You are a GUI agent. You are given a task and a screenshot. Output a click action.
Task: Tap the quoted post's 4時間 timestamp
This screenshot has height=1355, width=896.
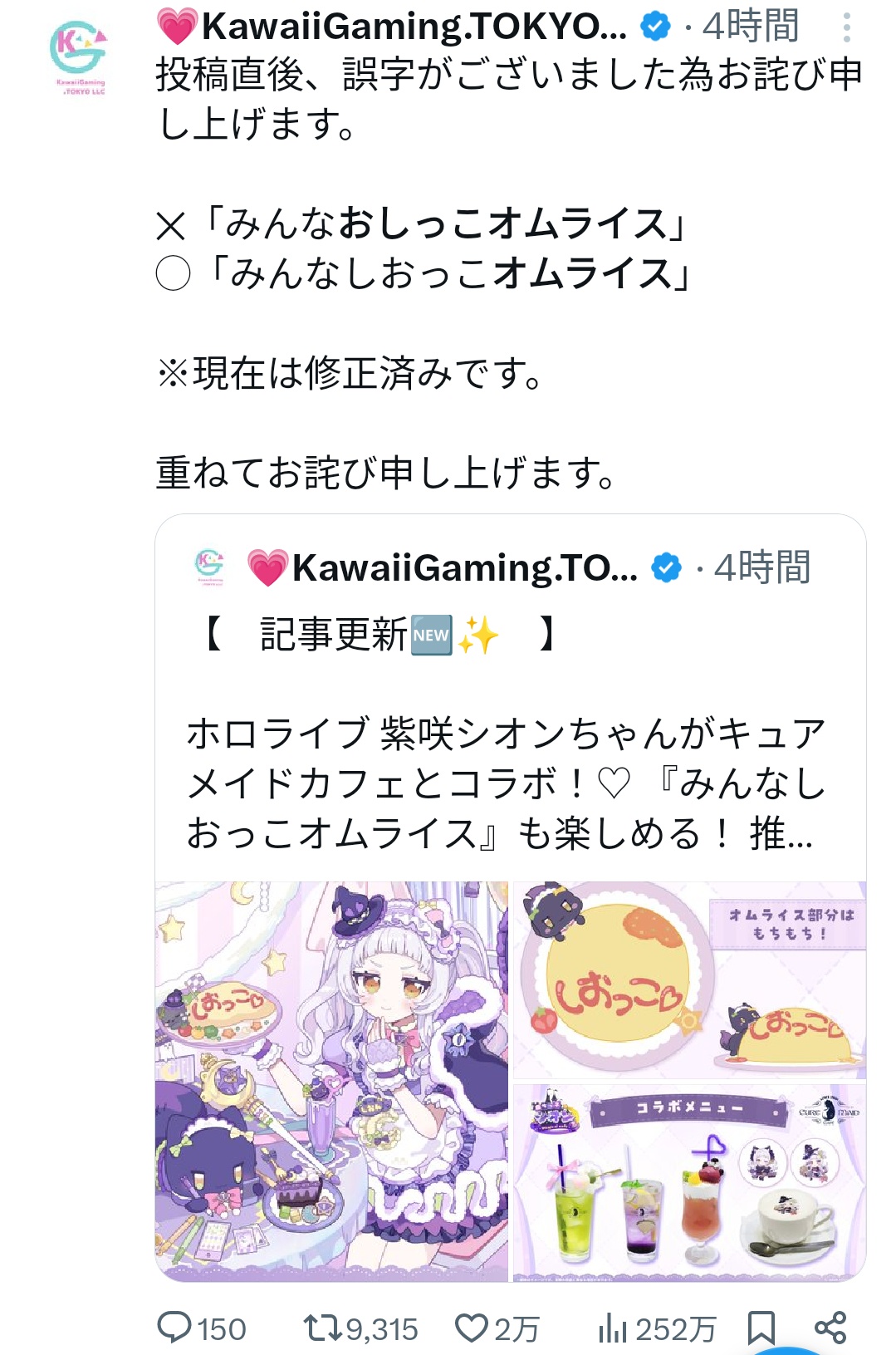point(762,568)
